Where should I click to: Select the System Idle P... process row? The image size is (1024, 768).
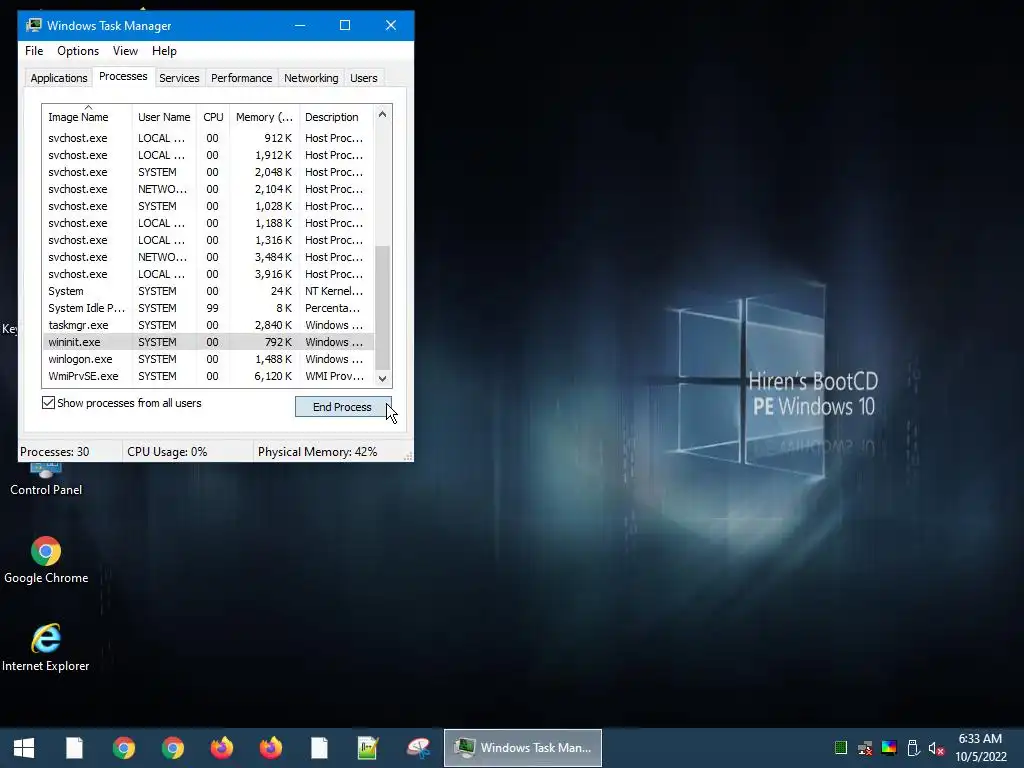click(x=208, y=308)
